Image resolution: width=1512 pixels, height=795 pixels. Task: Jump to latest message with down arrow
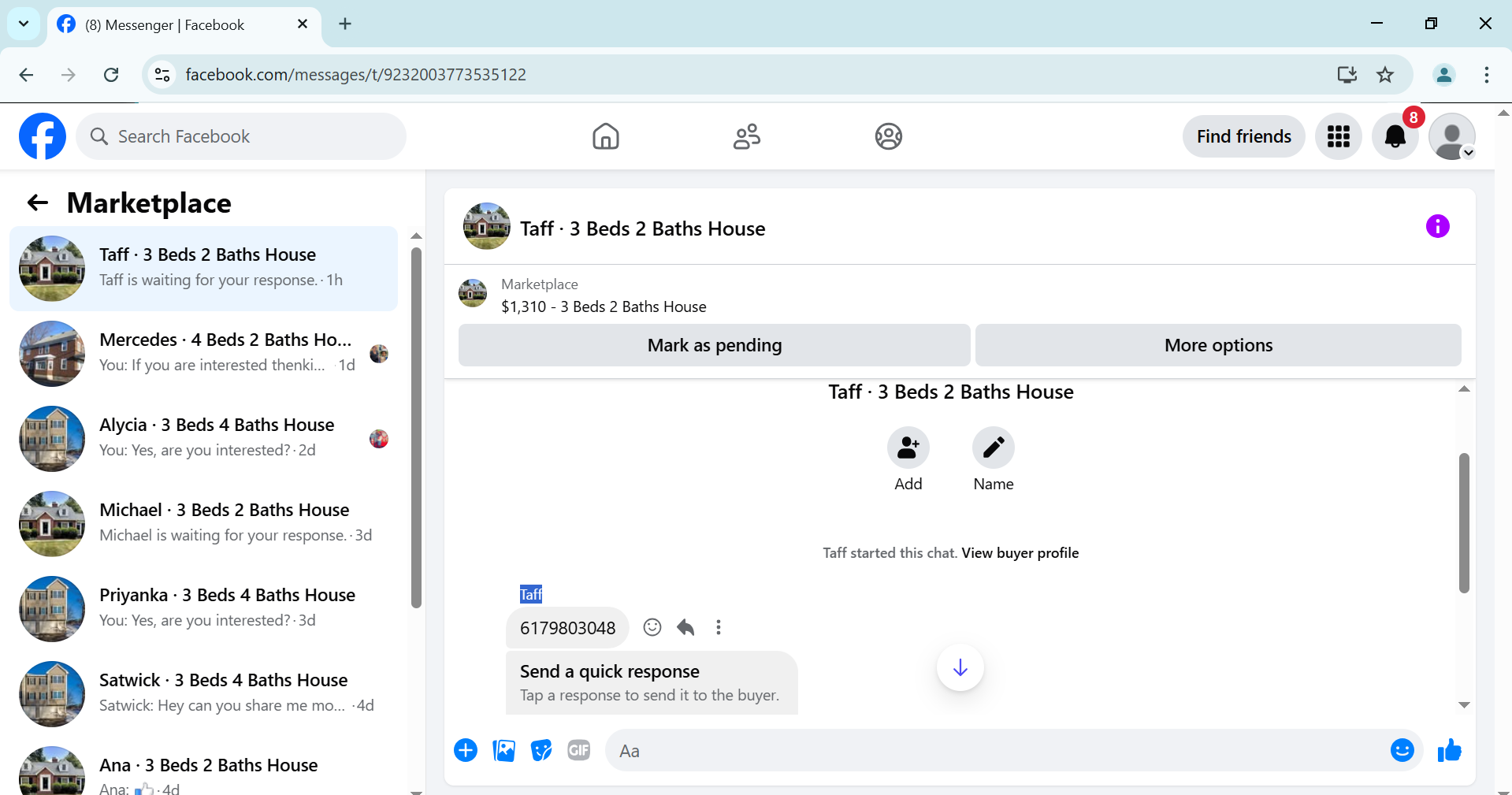[960, 667]
